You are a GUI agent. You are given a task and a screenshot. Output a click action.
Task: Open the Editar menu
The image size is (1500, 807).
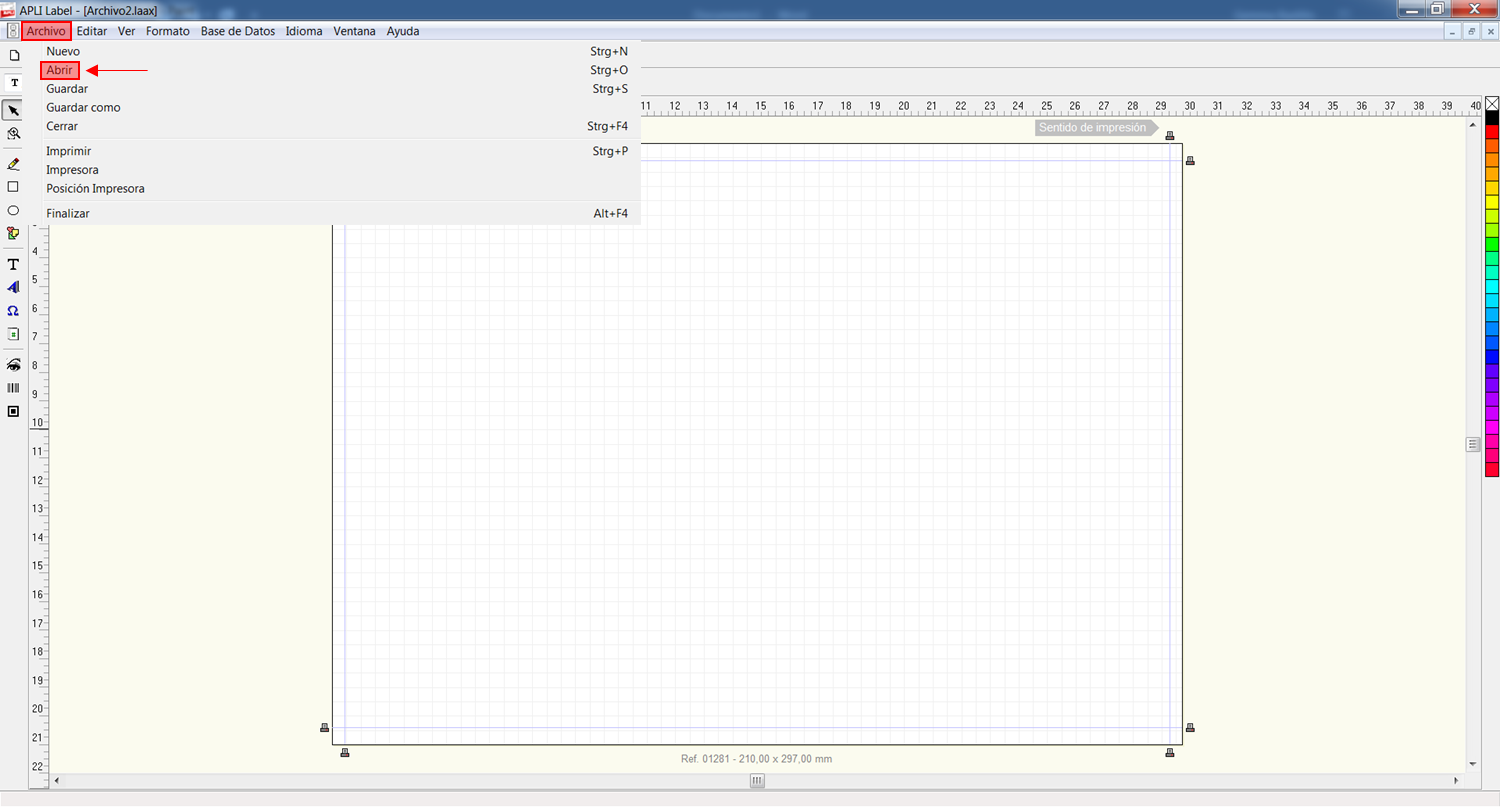(x=92, y=31)
